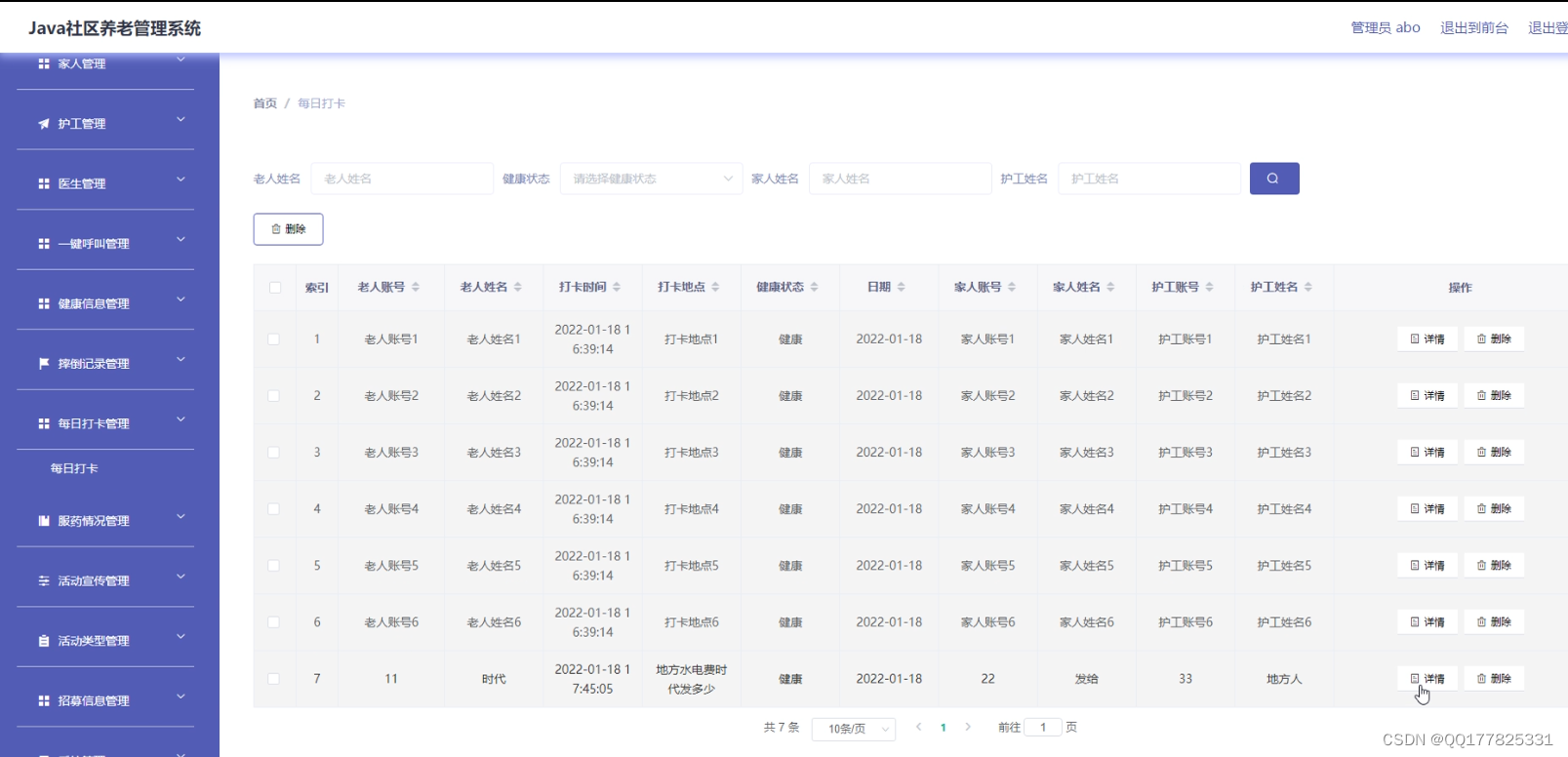The image size is (1568, 757).
Task: Check the row for 老人账号2
Action: coord(274,396)
